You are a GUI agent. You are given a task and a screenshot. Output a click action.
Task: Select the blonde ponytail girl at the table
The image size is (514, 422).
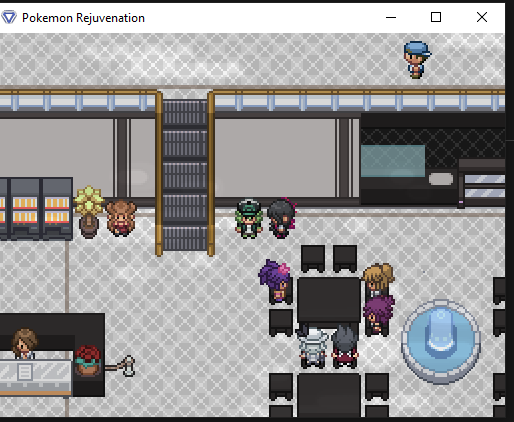378,280
